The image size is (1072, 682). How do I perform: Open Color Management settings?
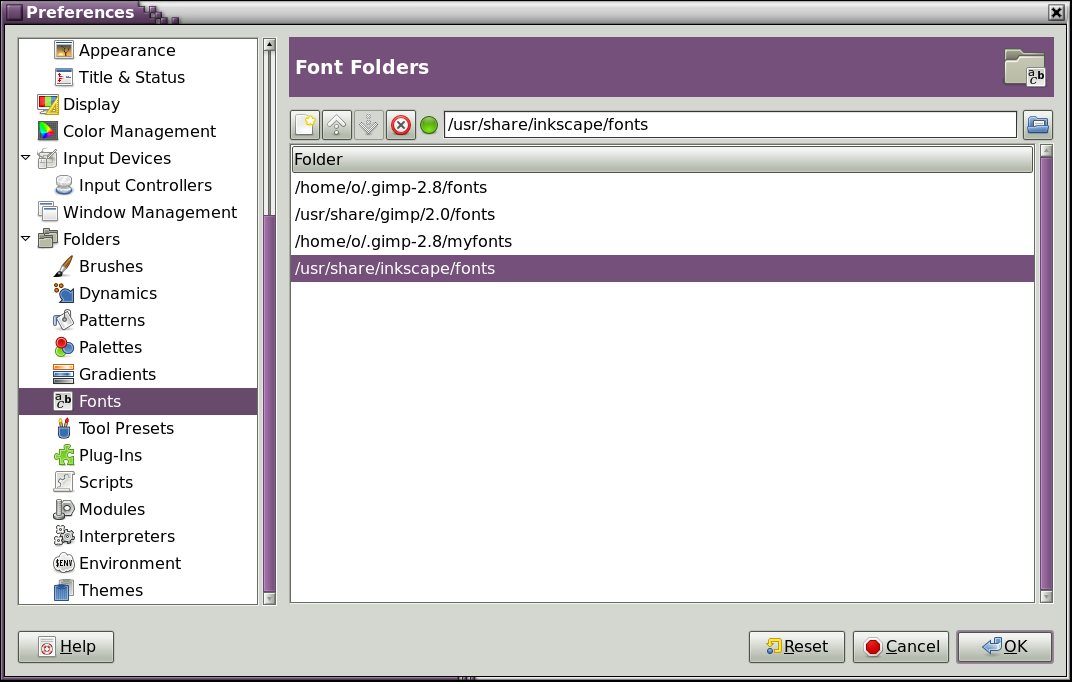pos(139,131)
